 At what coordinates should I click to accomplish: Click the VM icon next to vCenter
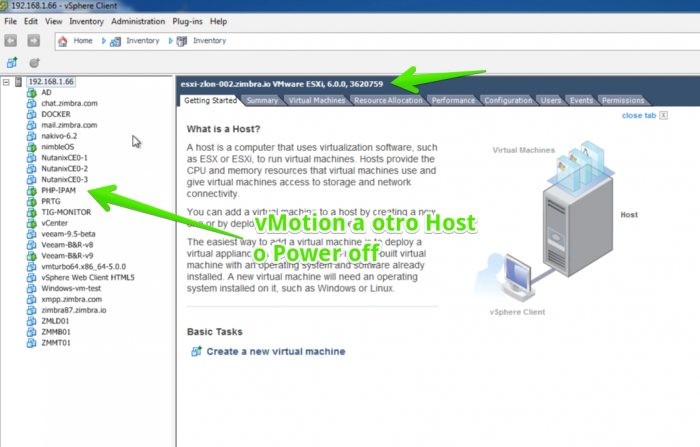click(31, 223)
